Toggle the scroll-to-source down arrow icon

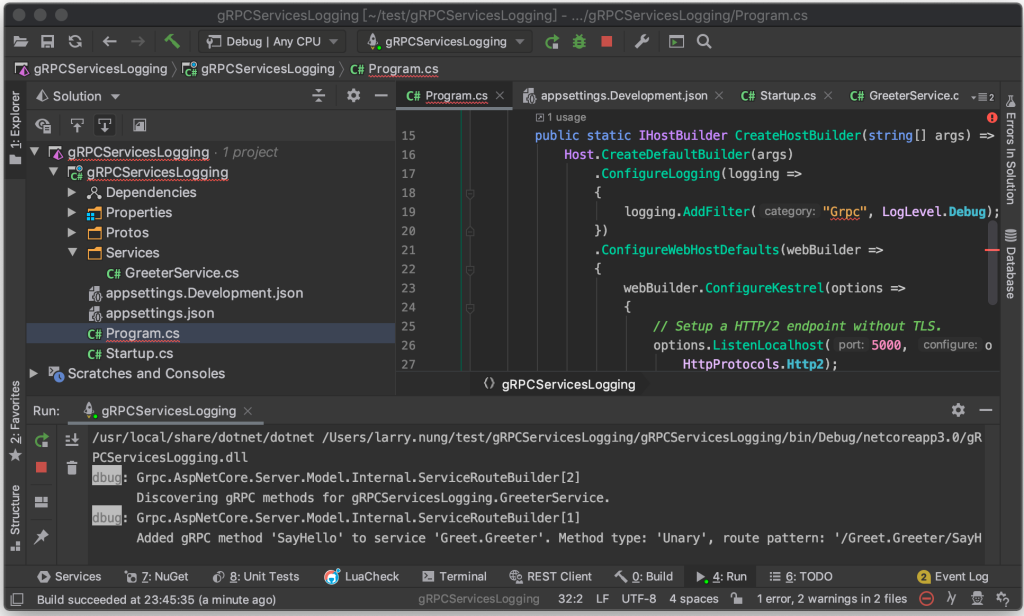point(104,125)
